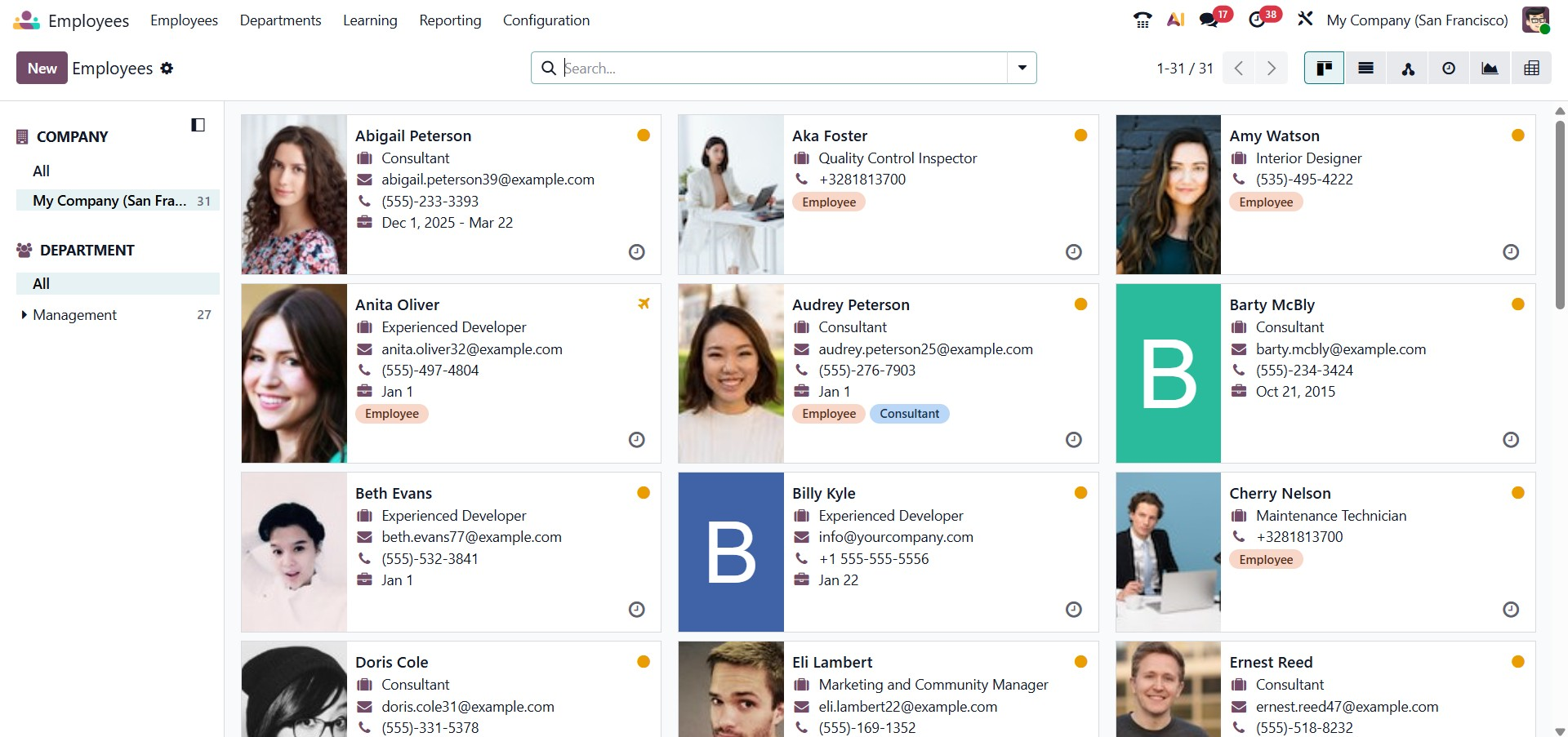The height and width of the screenshot is (737, 1568).
Task: Open the Employees gear settings menu
Action: tap(167, 69)
